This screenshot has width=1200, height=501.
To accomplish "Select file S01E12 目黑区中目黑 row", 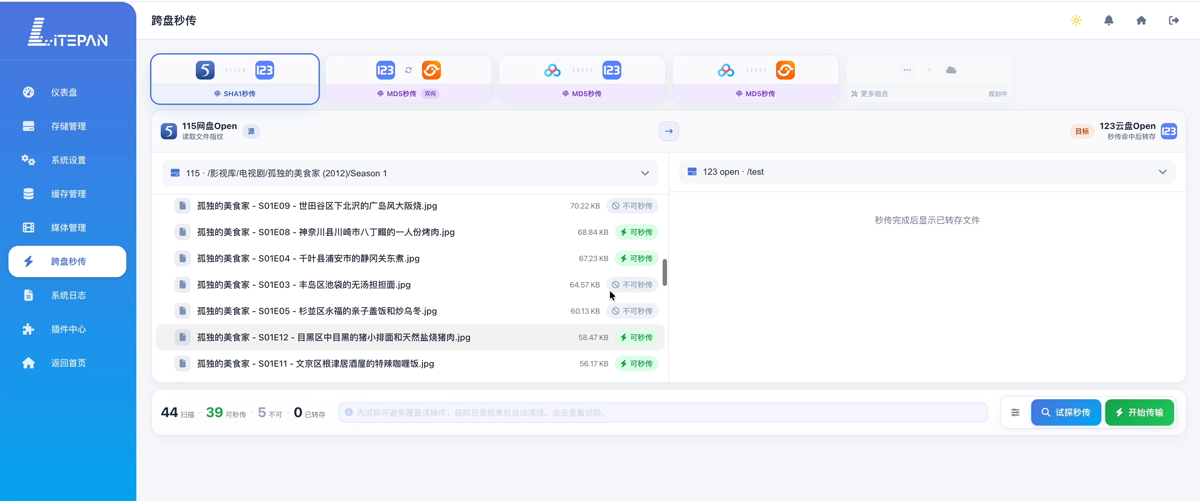I will [410, 337].
